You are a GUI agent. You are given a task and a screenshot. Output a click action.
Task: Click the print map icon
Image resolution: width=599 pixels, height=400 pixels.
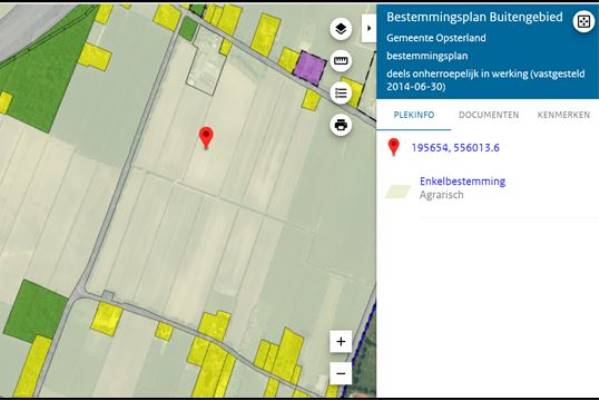(341, 125)
